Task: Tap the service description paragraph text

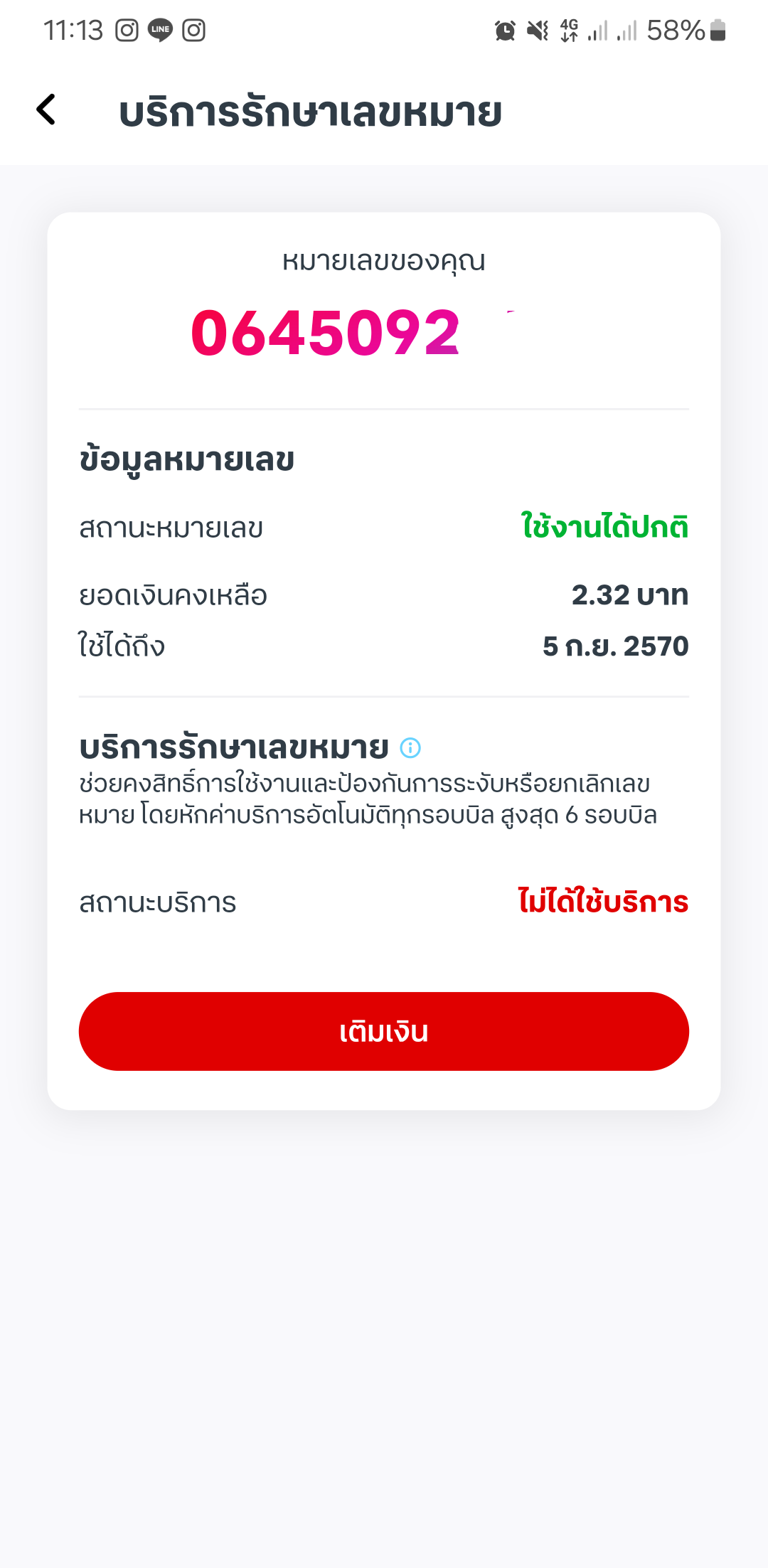Action: (x=368, y=799)
